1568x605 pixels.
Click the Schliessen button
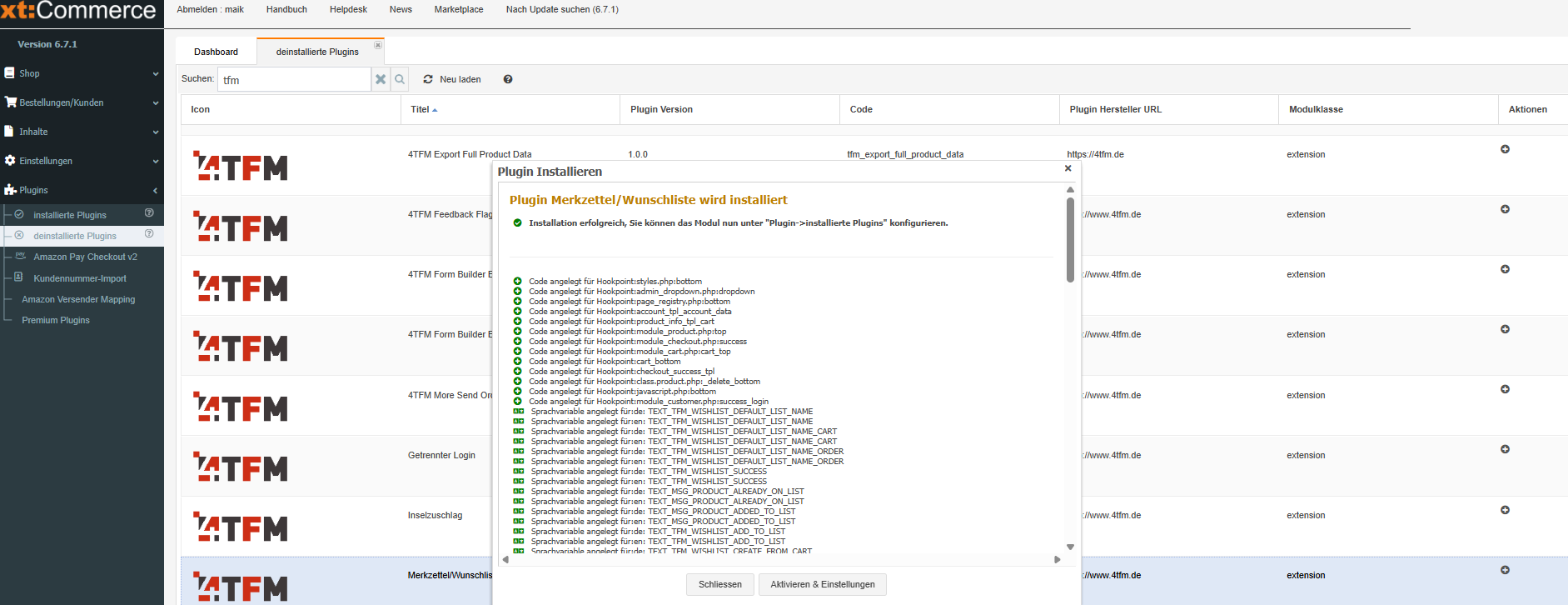720,584
